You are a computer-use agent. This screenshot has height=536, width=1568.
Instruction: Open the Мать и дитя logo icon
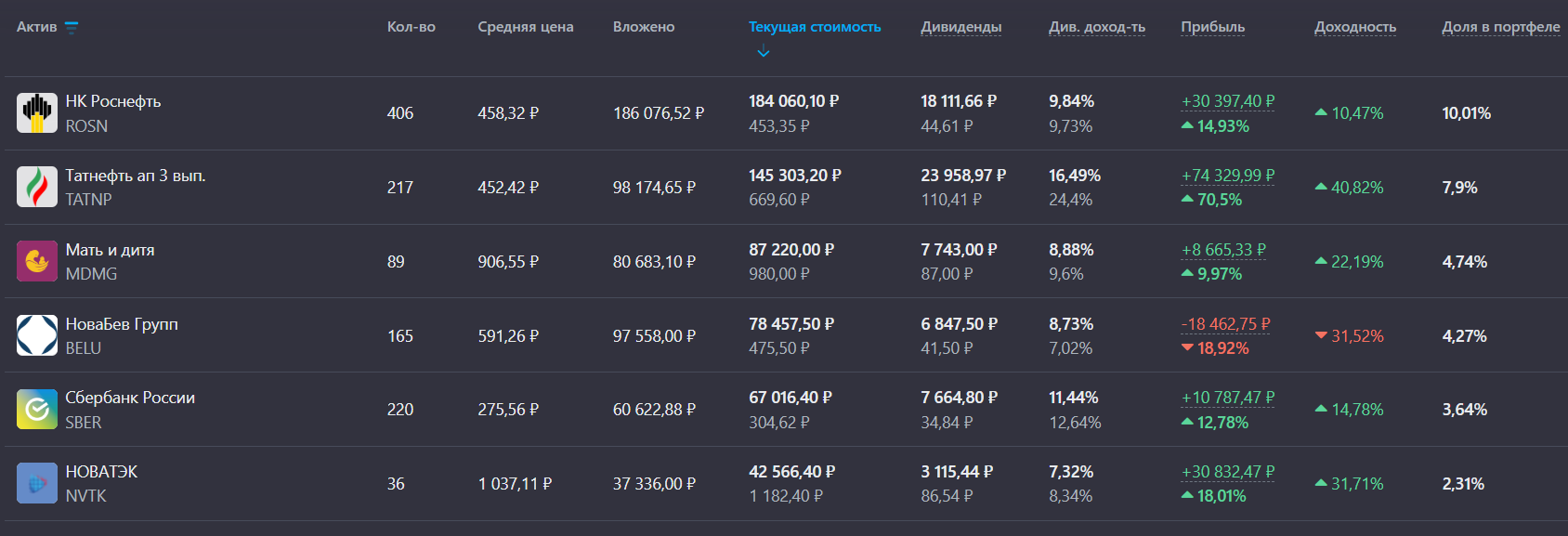37,261
